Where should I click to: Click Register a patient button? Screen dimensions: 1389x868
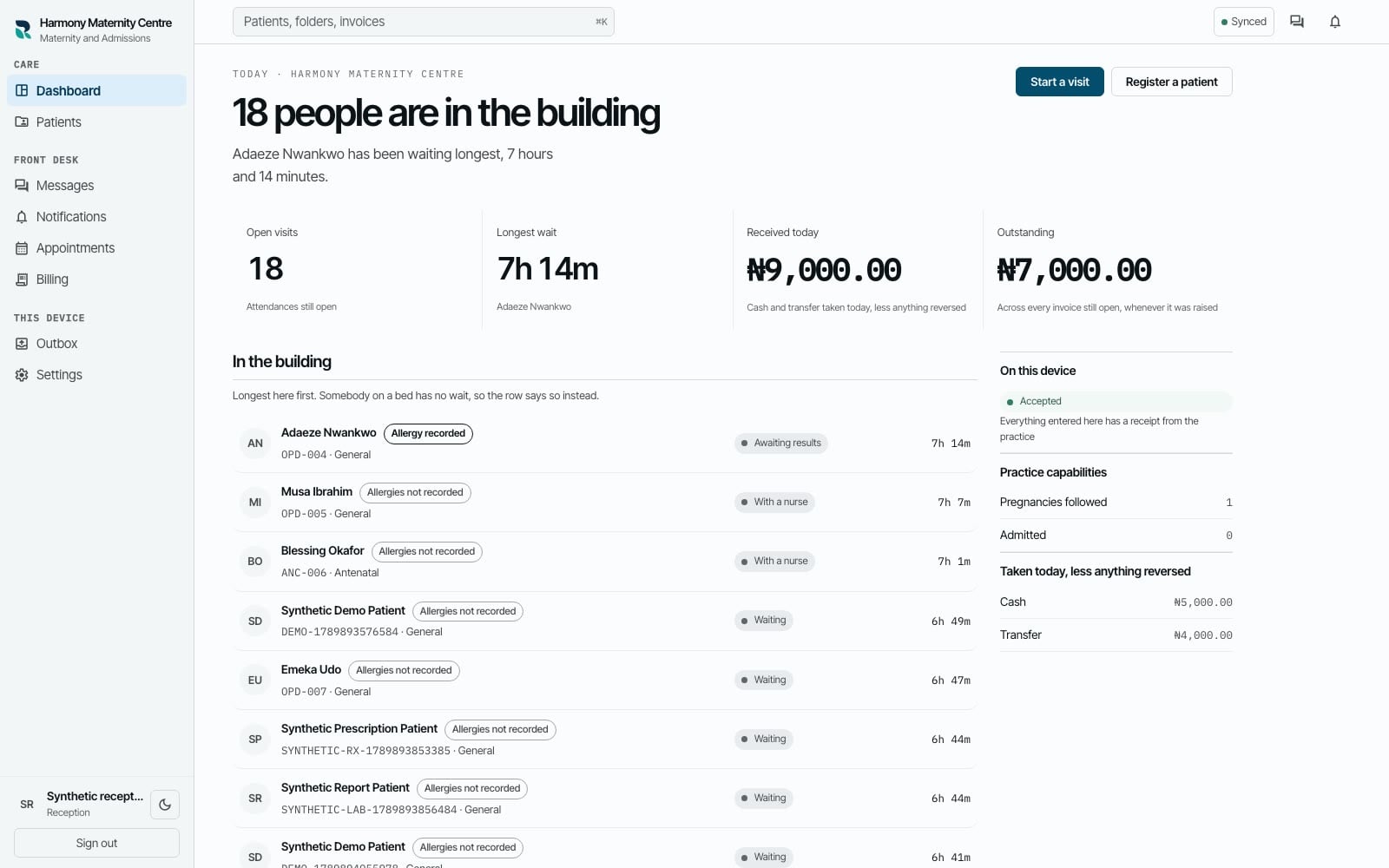click(1171, 82)
